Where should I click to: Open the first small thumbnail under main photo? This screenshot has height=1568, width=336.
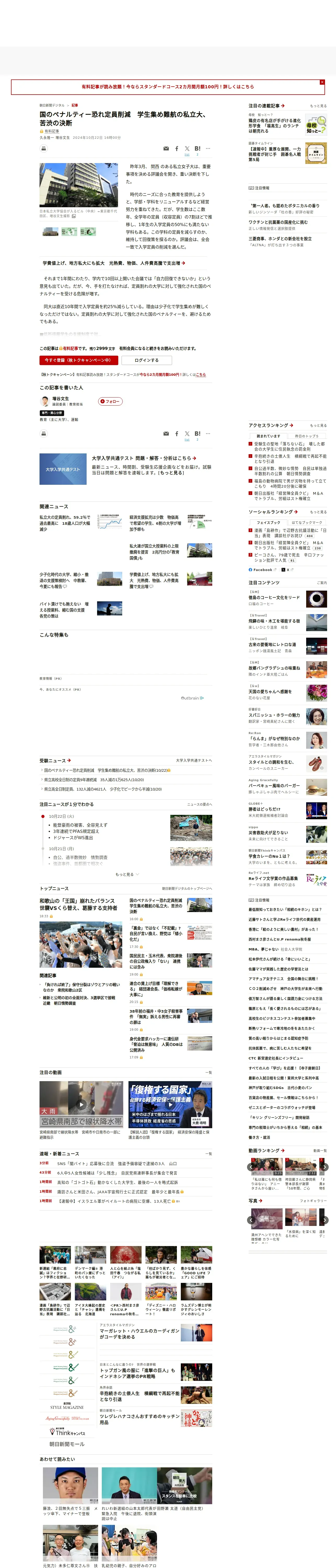tap(51, 232)
